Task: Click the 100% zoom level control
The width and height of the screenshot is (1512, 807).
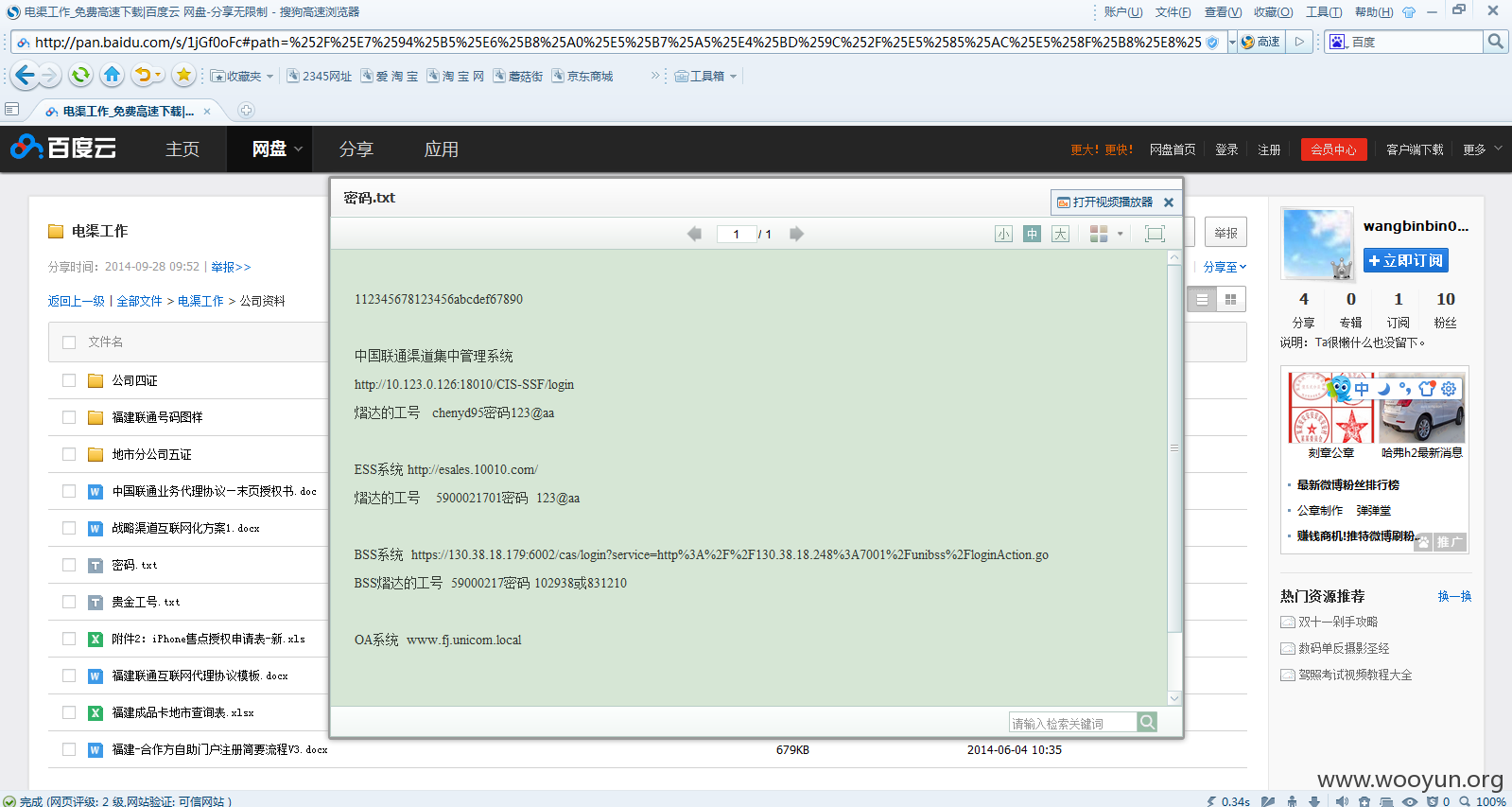Action: click(x=1483, y=800)
